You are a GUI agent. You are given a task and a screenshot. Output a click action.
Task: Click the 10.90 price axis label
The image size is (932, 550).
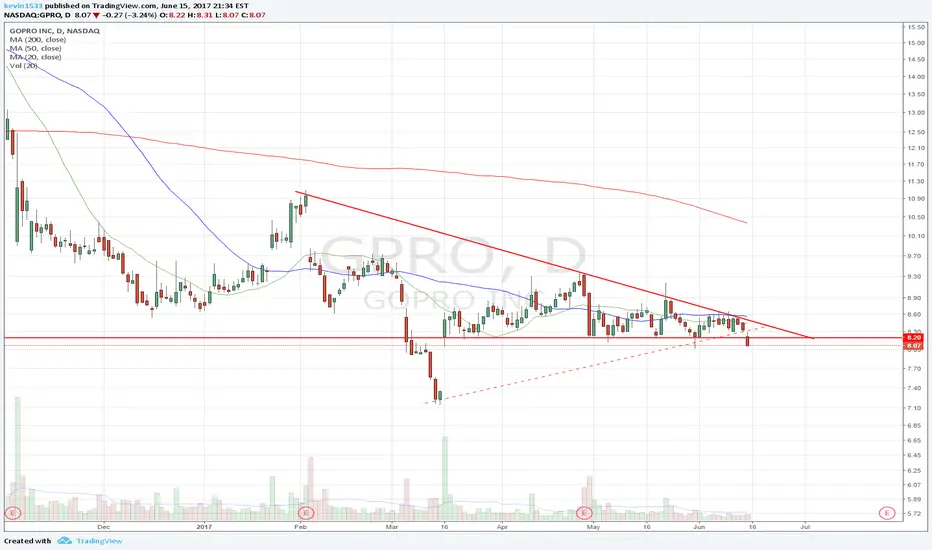pyautogui.click(x=916, y=199)
